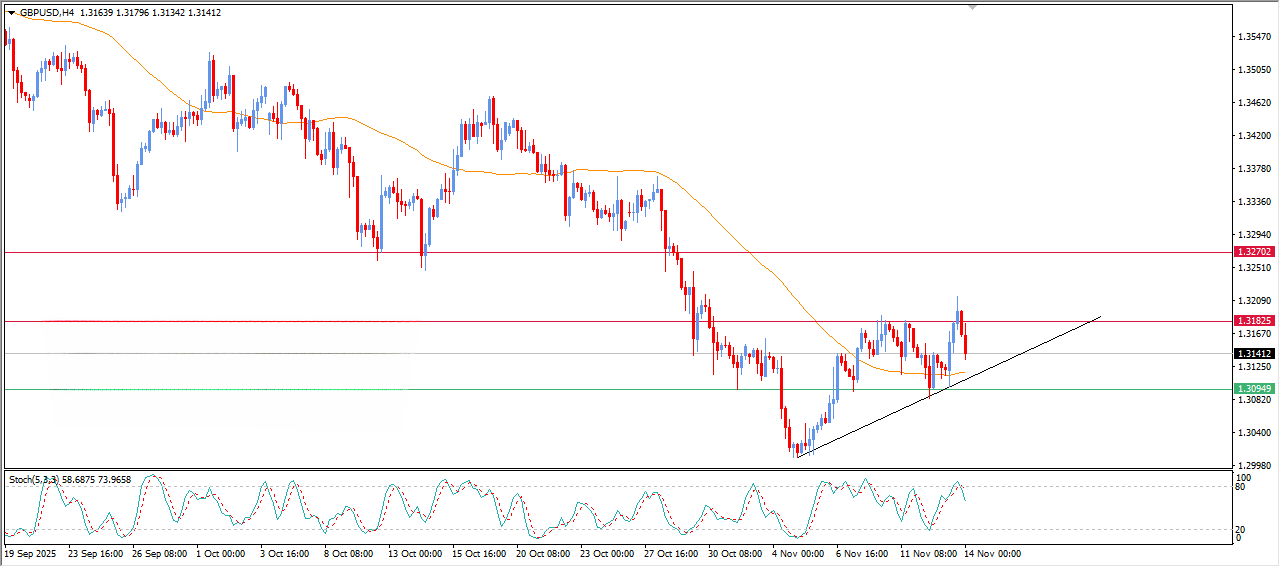The width and height of the screenshot is (1280, 567).
Task: Click the 1.35470 price scale value
Action: click(x=1254, y=37)
